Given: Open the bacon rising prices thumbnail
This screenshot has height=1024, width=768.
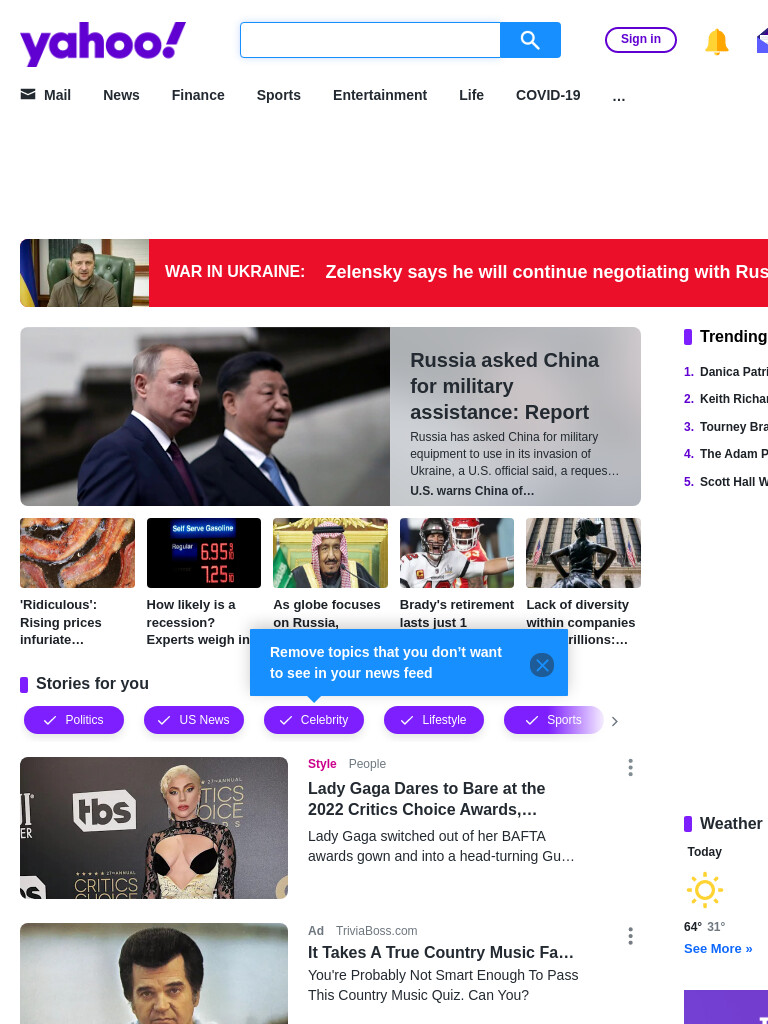Looking at the screenshot, I should [78, 553].
